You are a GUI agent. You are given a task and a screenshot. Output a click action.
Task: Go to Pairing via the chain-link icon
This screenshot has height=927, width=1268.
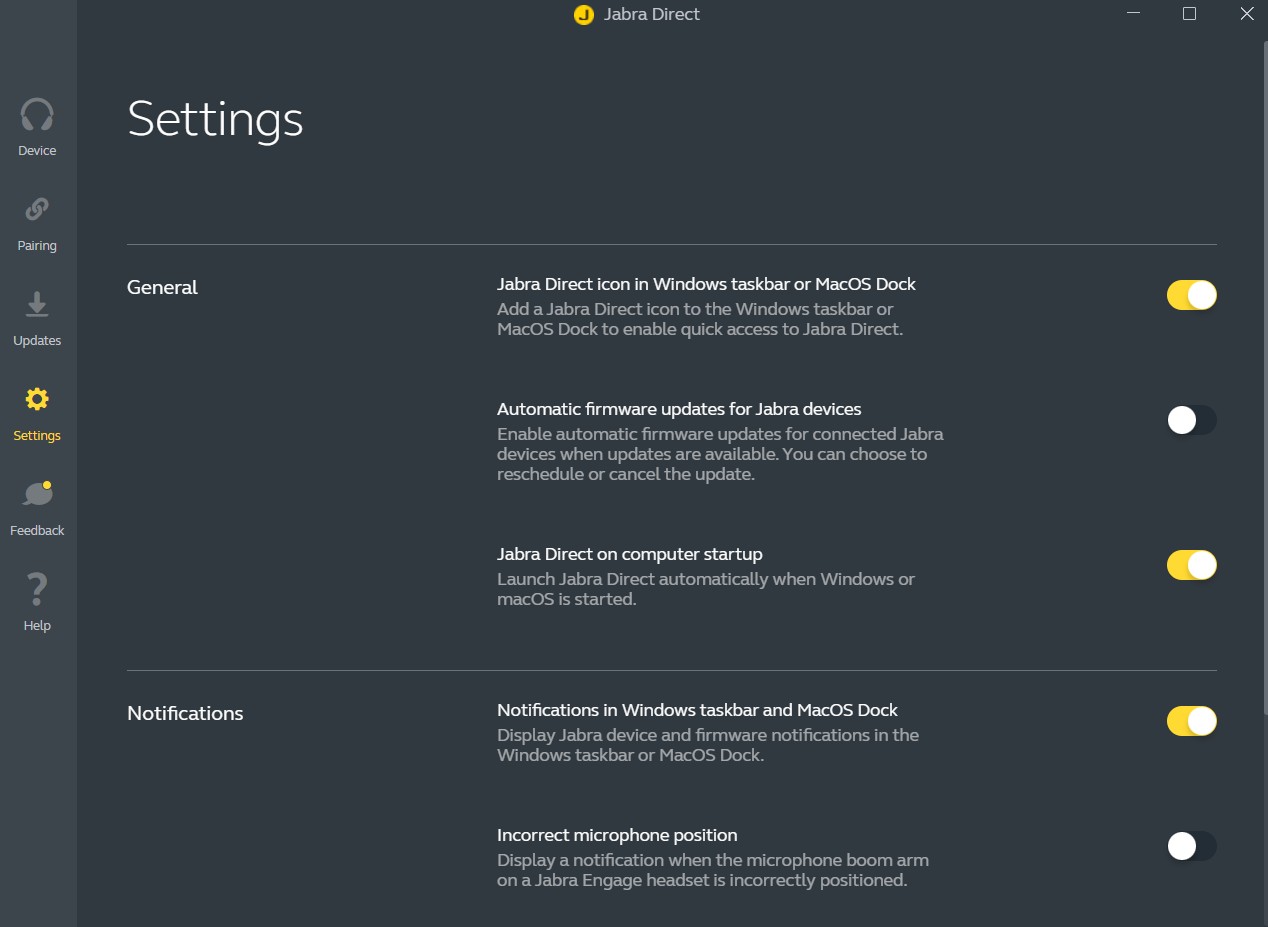pyautogui.click(x=37, y=210)
